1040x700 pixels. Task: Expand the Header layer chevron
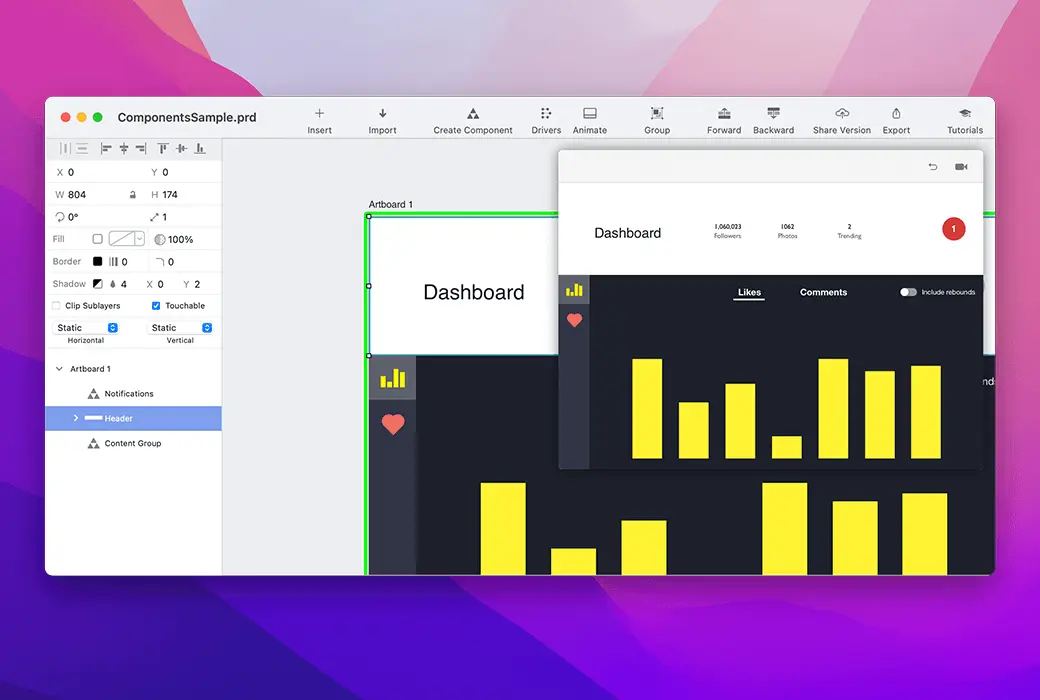76,418
